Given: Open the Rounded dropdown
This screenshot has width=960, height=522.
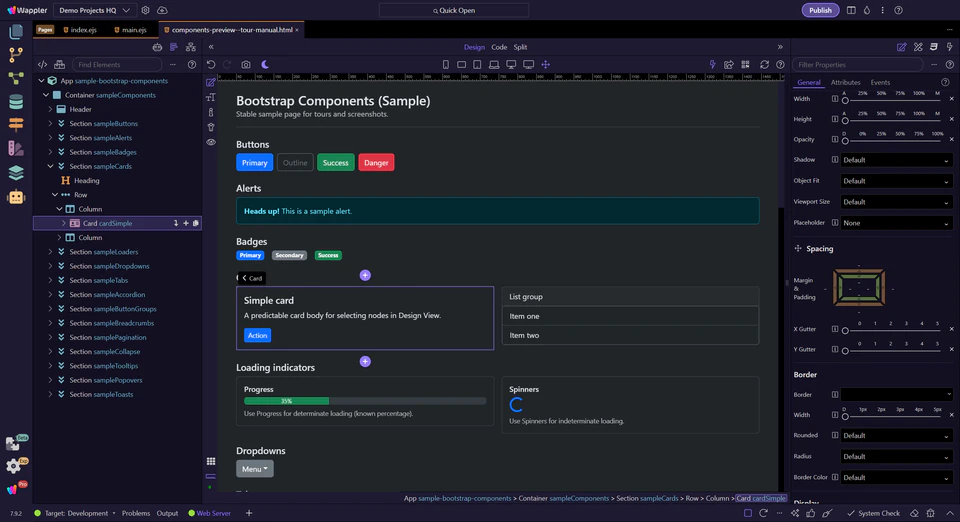Looking at the screenshot, I should (896, 436).
